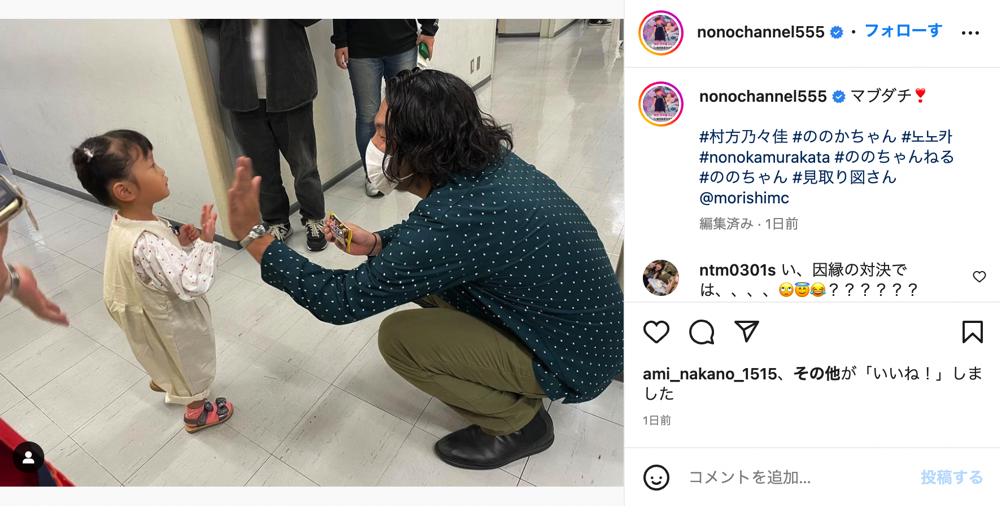View other likers via その他 link
This screenshot has height=506, width=1000.
pyautogui.click(x=816, y=375)
